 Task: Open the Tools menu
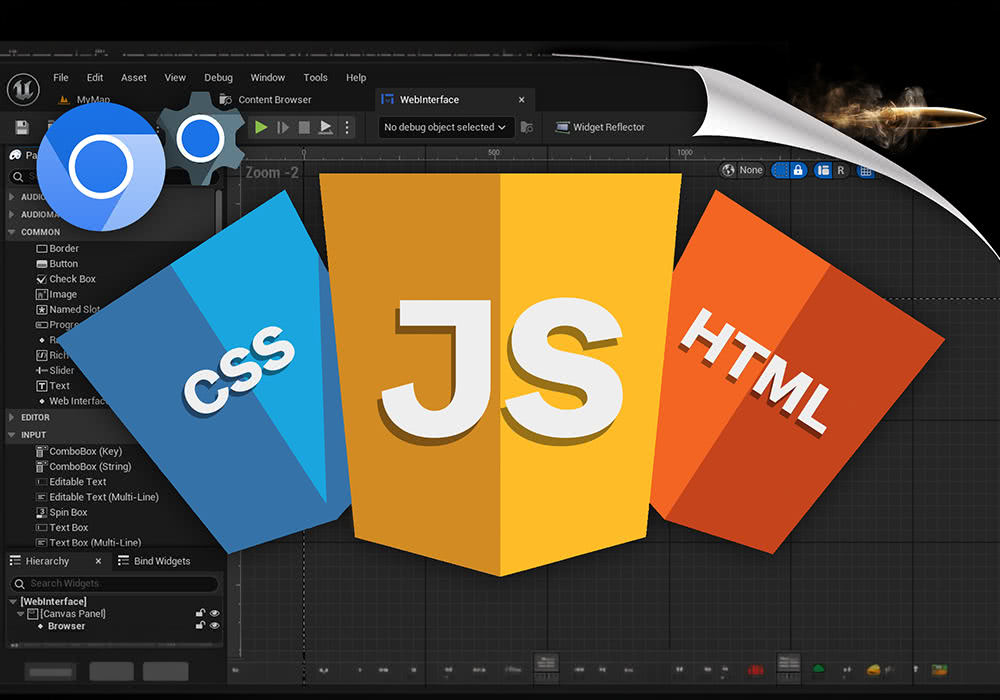point(315,78)
